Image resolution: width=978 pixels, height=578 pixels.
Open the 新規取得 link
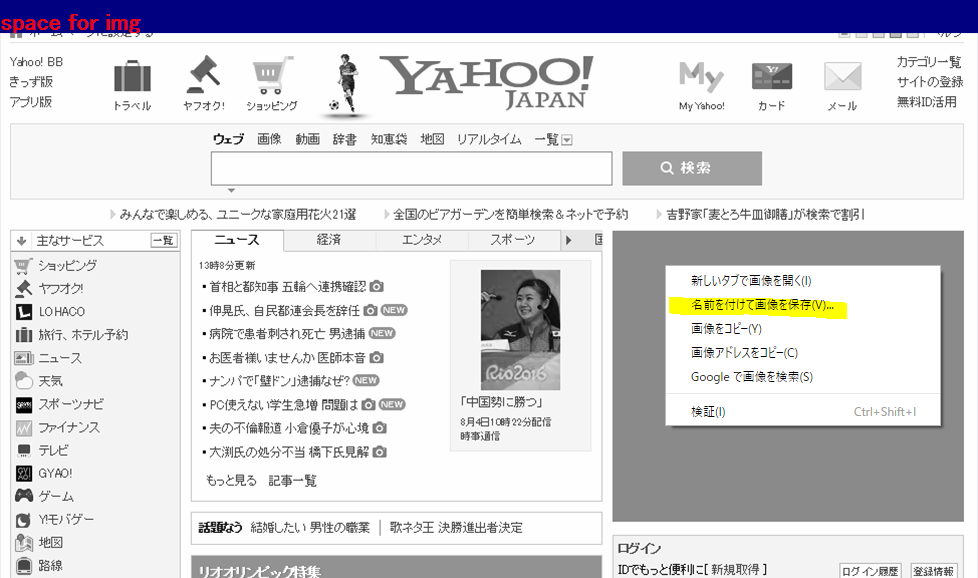pos(735,569)
